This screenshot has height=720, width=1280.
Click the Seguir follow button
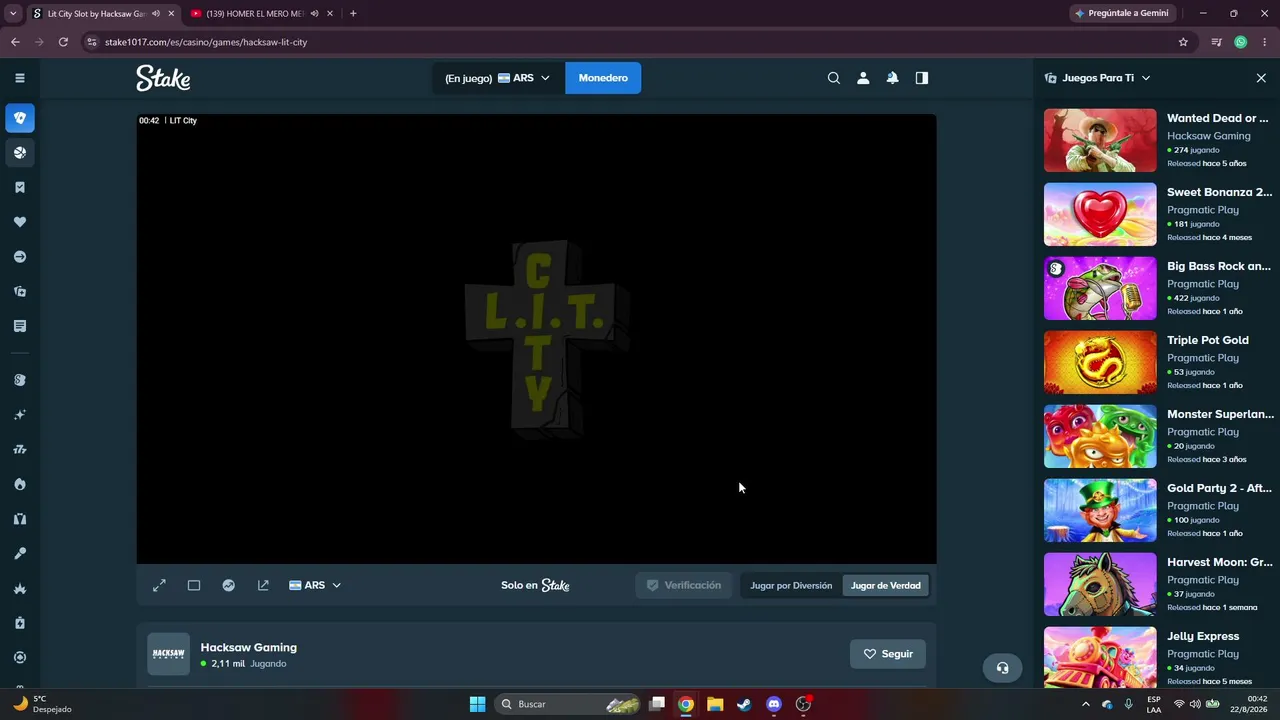(x=888, y=654)
